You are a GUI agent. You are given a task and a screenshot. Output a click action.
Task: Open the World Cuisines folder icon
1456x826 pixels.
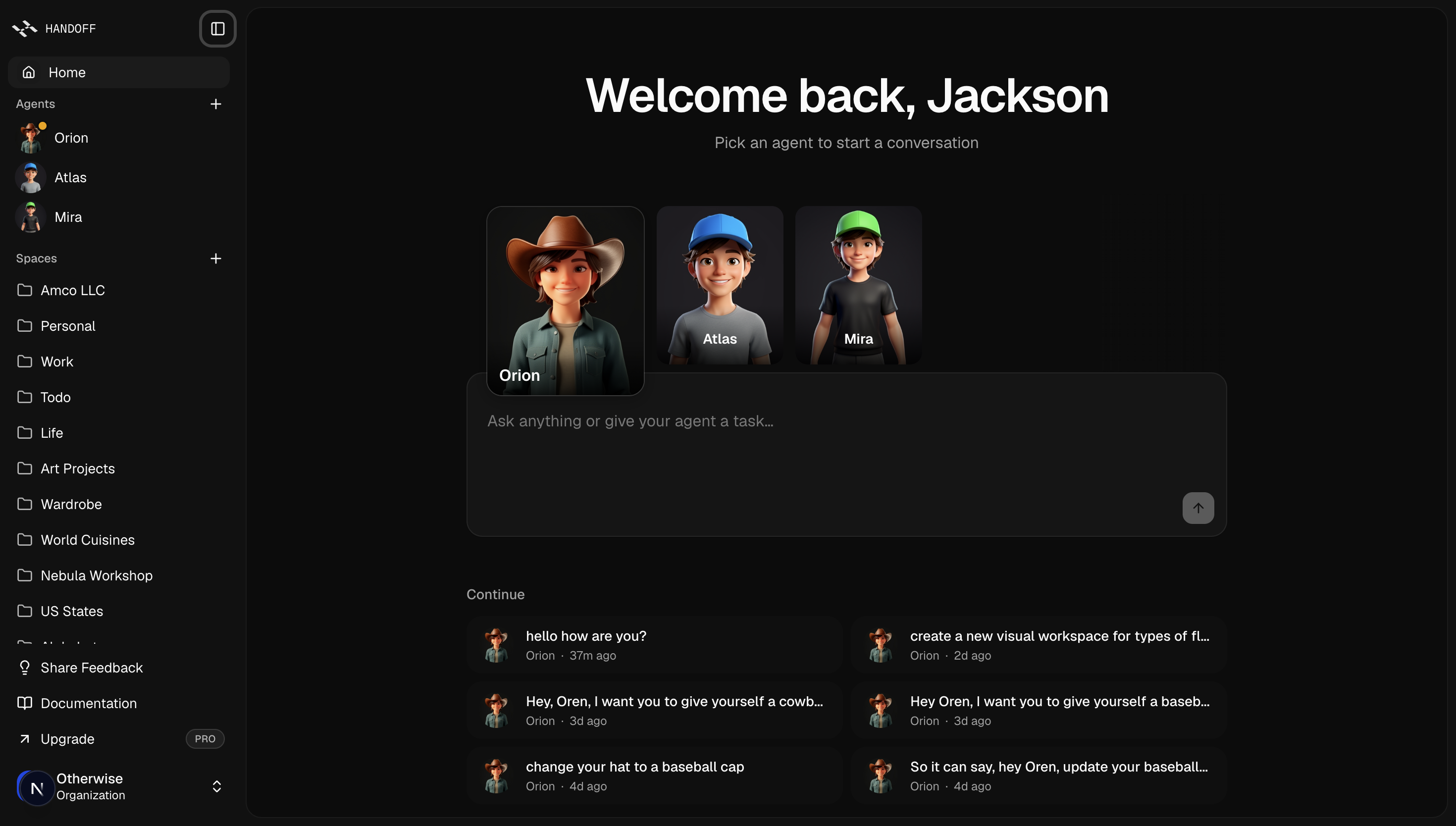(x=24, y=539)
